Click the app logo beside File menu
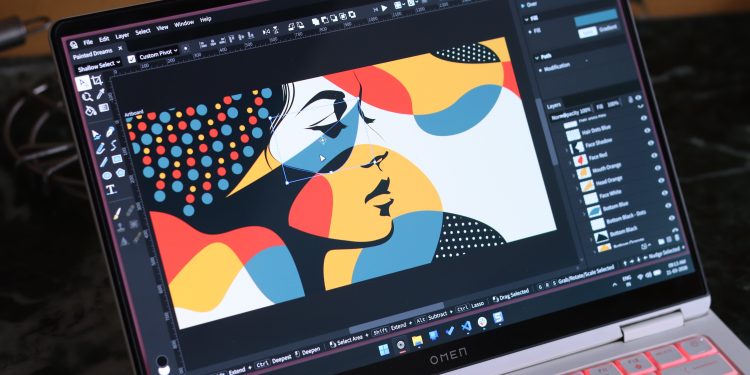This screenshot has height=375, width=750. (74, 44)
